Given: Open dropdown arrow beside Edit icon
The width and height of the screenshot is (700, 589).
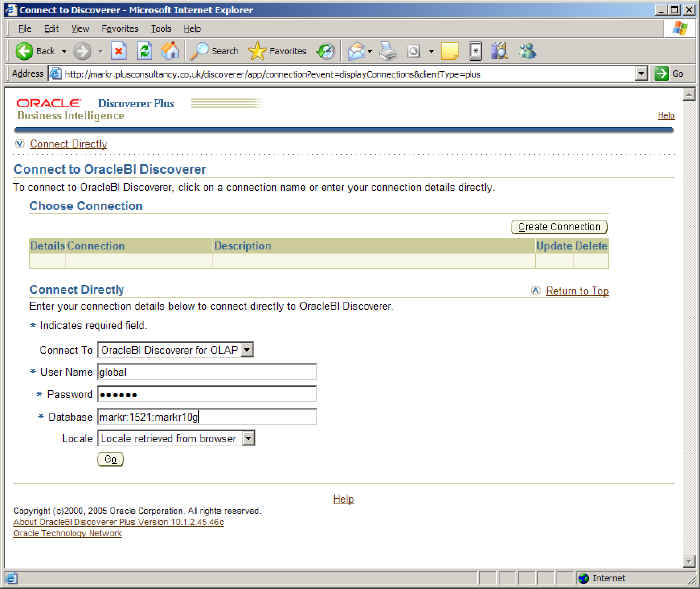Looking at the screenshot, I should click(431, 51).
